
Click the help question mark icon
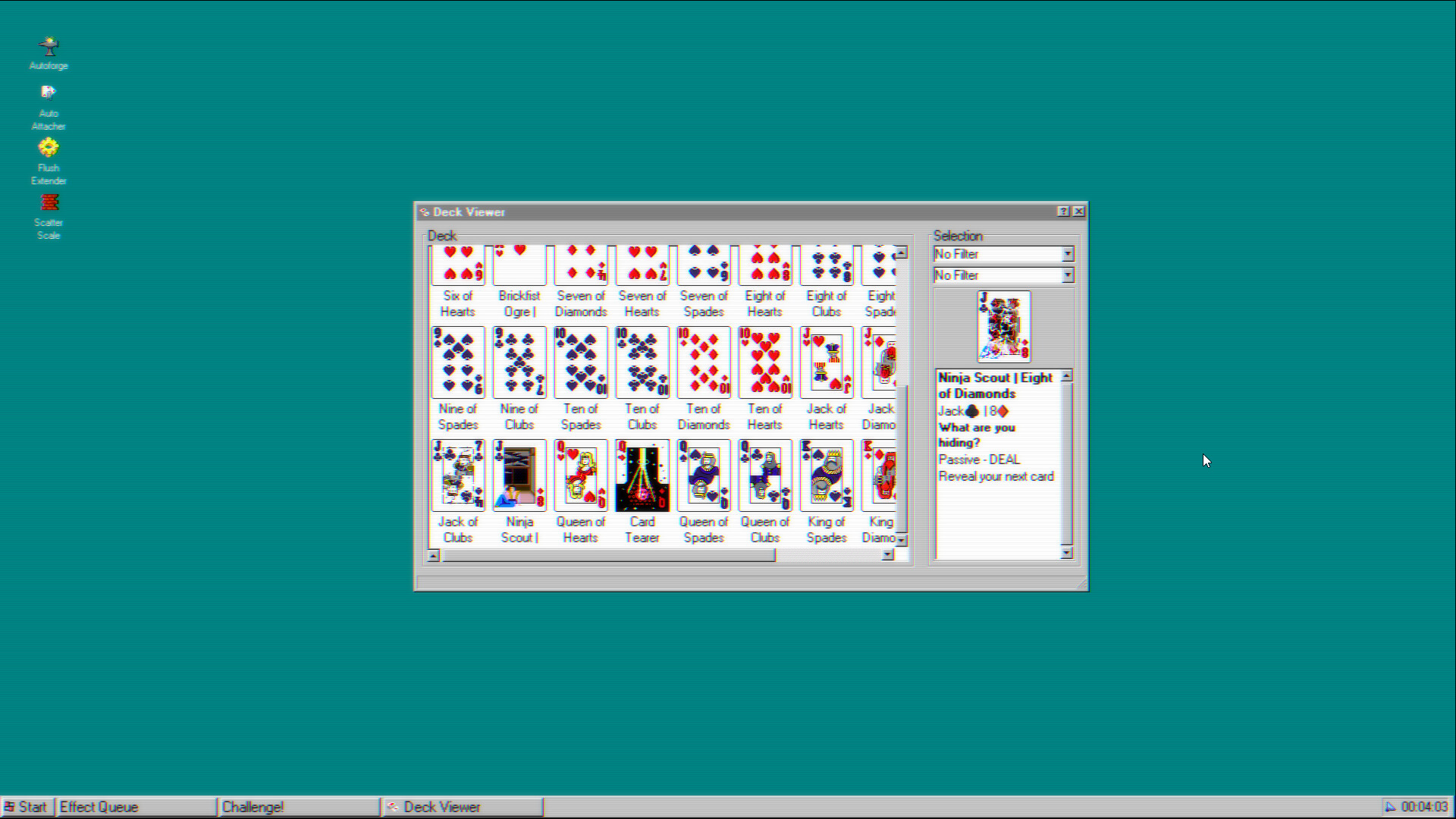pyautogui.click(x=1064, y=212)
